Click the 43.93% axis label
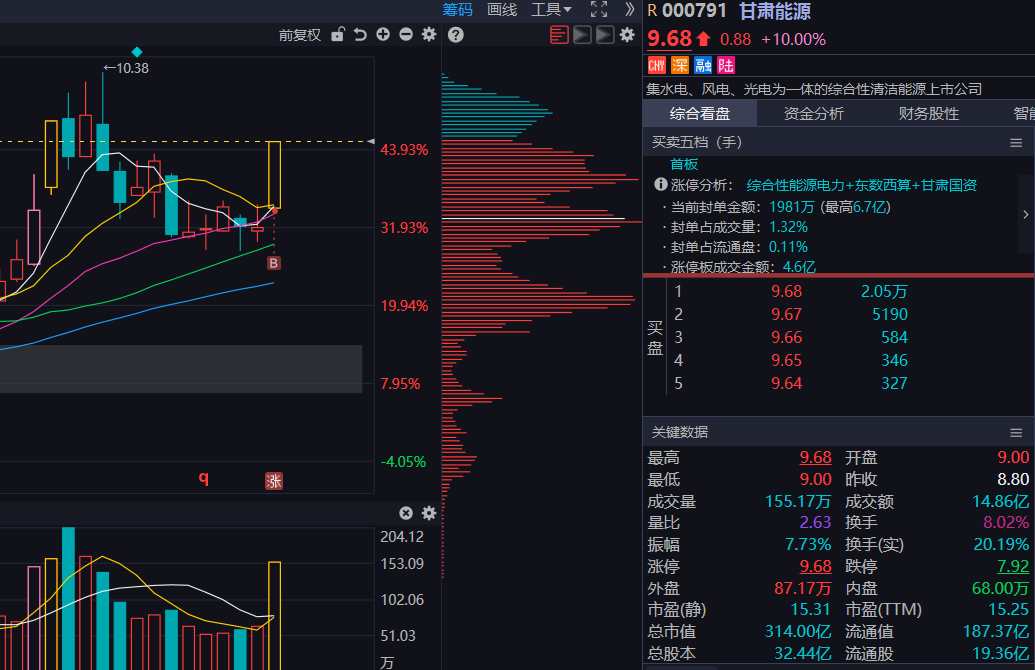This screenshot has width=1035, height=670. tap(404, 150)
